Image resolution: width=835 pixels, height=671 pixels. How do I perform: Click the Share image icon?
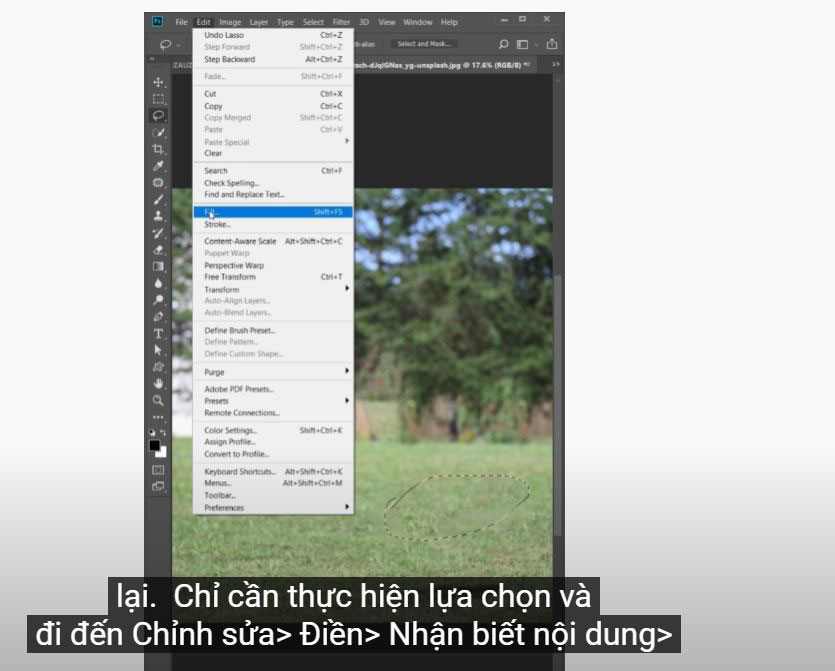[552, 44]
